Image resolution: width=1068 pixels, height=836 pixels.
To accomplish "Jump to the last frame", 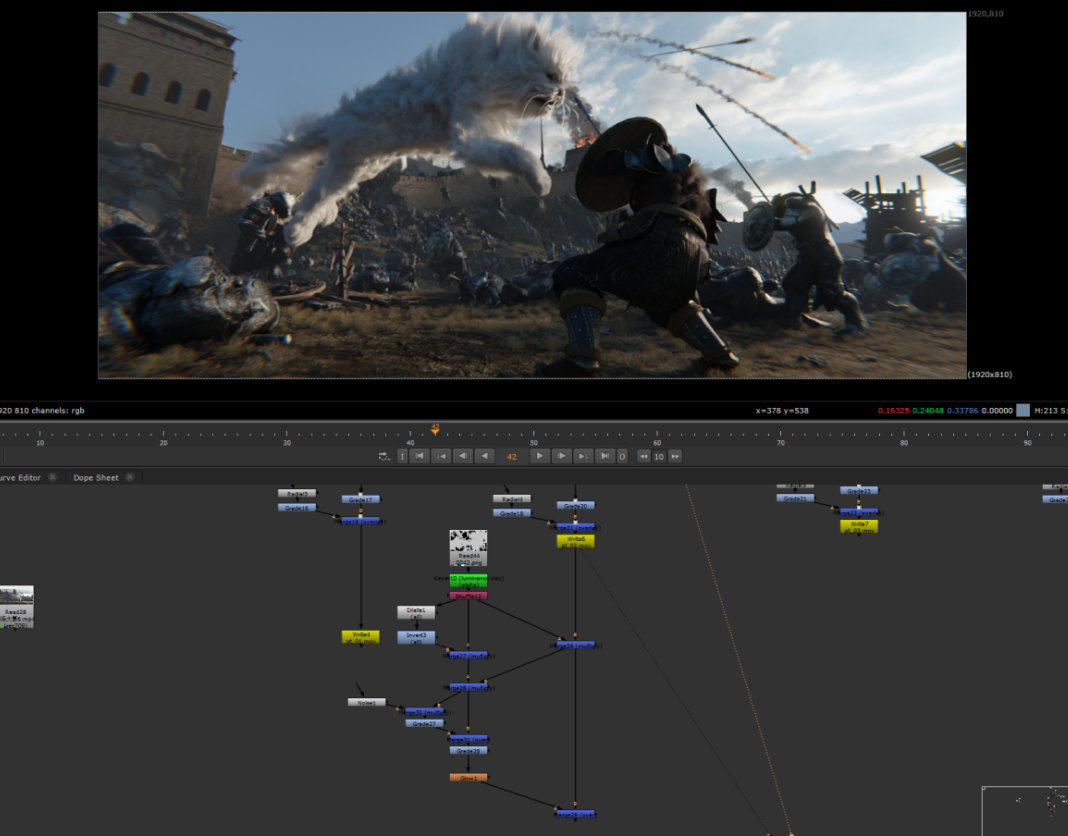I will [605, 456].
